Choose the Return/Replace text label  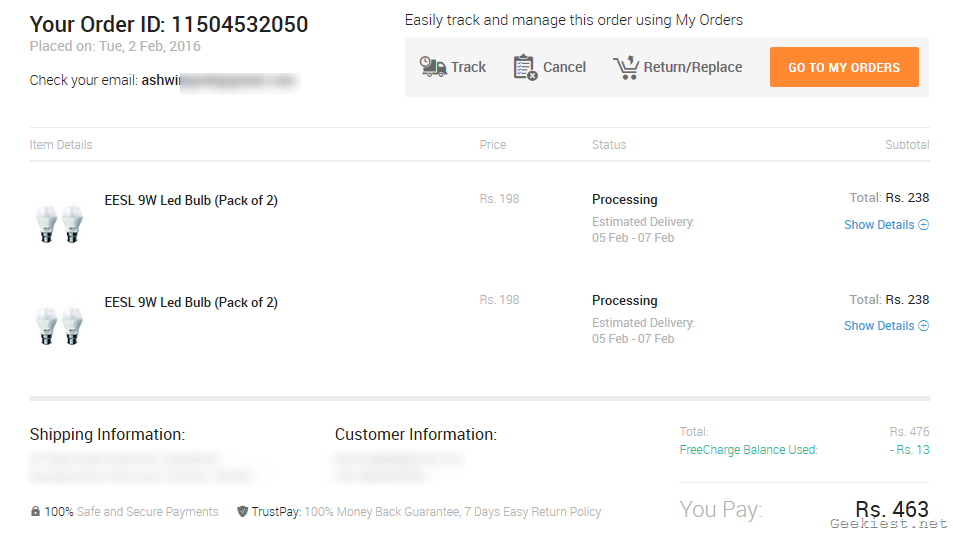coord(693,67)
